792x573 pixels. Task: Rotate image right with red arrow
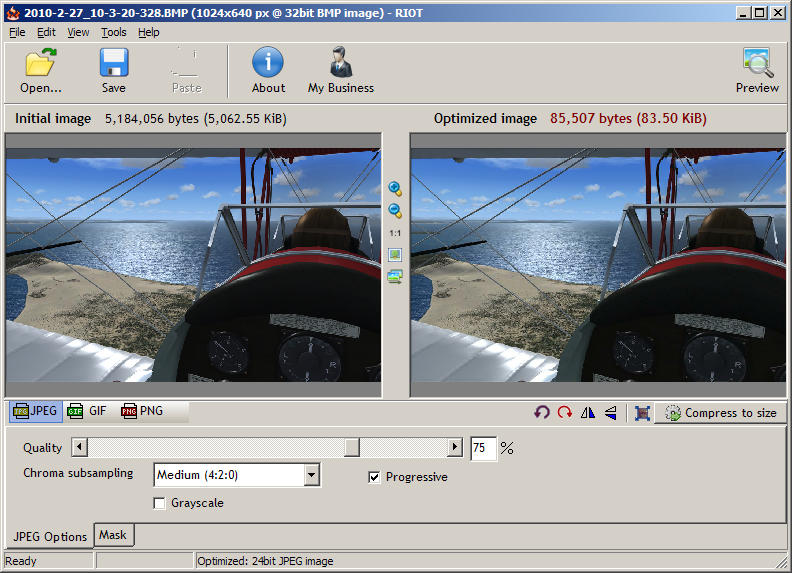pyautogui.click(x=565, y=412)
